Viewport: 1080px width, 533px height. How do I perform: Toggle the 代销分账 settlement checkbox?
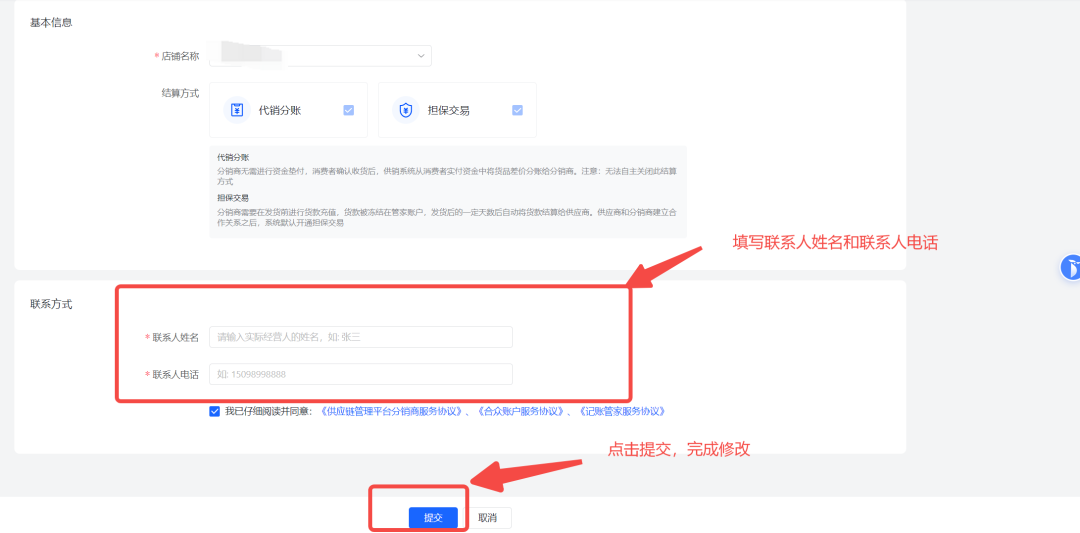pyautogui.click(x=348, y=110)
